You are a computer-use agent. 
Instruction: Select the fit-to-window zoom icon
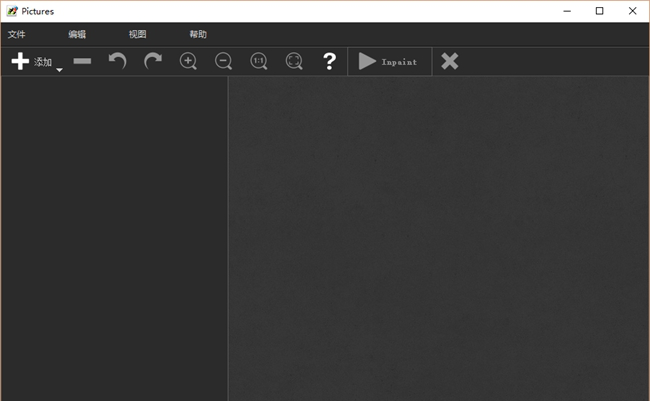point(294,61)
